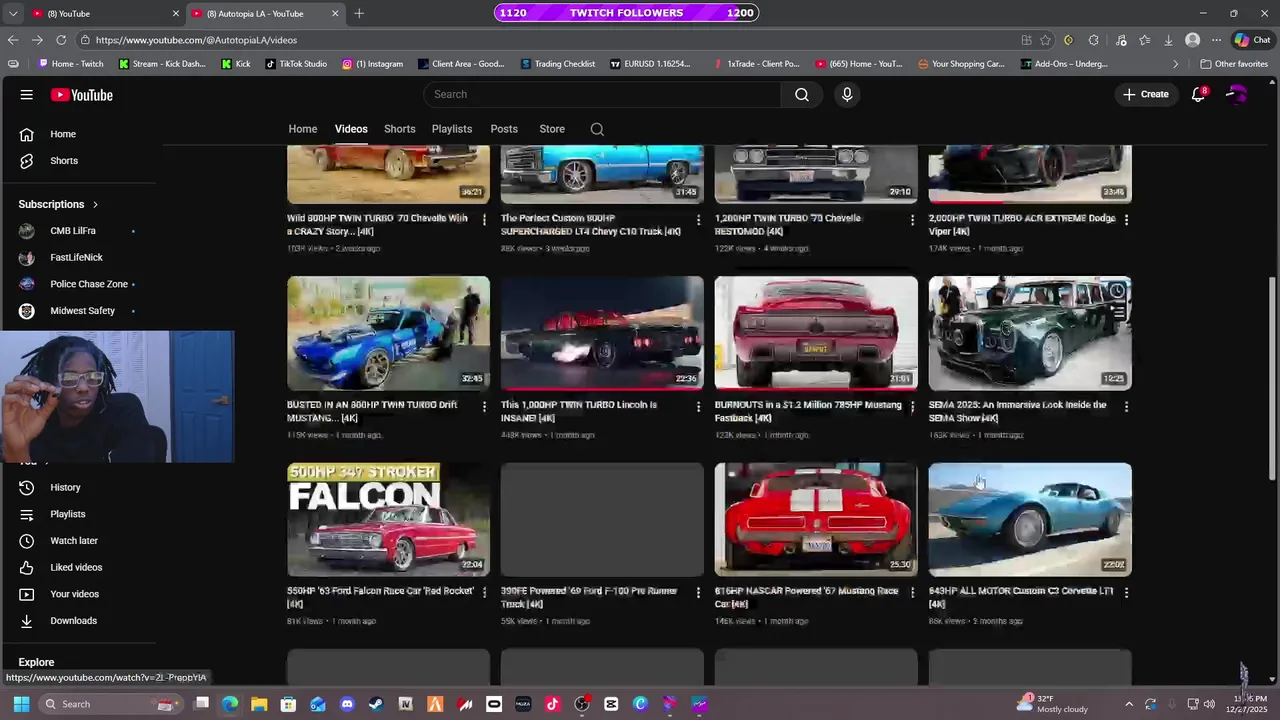Open options menu for 1,200HP Chevelle Restomod video
The height and width of the screenshot is (720, 1280).
tap(912, 219)
